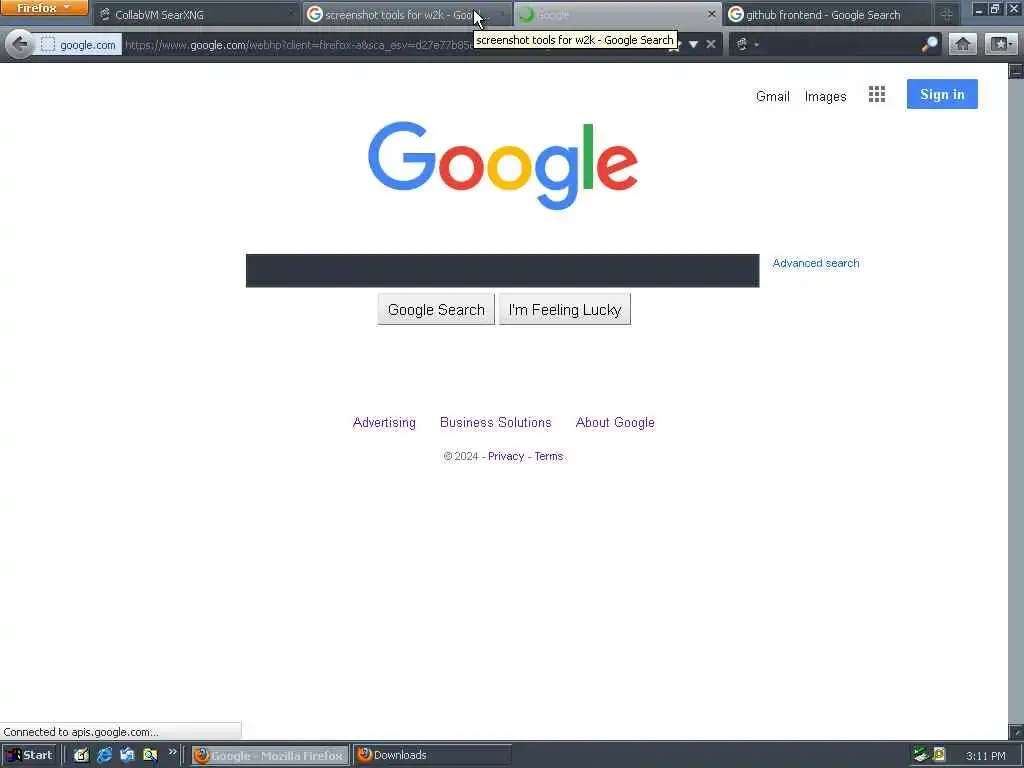The height and width of the screenshot is (768, 1024).
Task: Select Google - Mozilla Firefox taskbar button
Action: 270,756
